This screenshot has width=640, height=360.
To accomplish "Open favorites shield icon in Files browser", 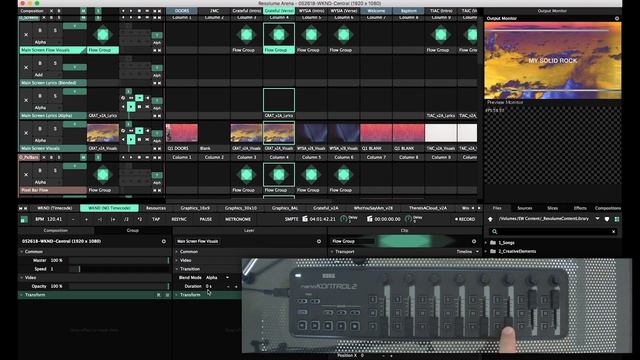I will pos(607,219).
